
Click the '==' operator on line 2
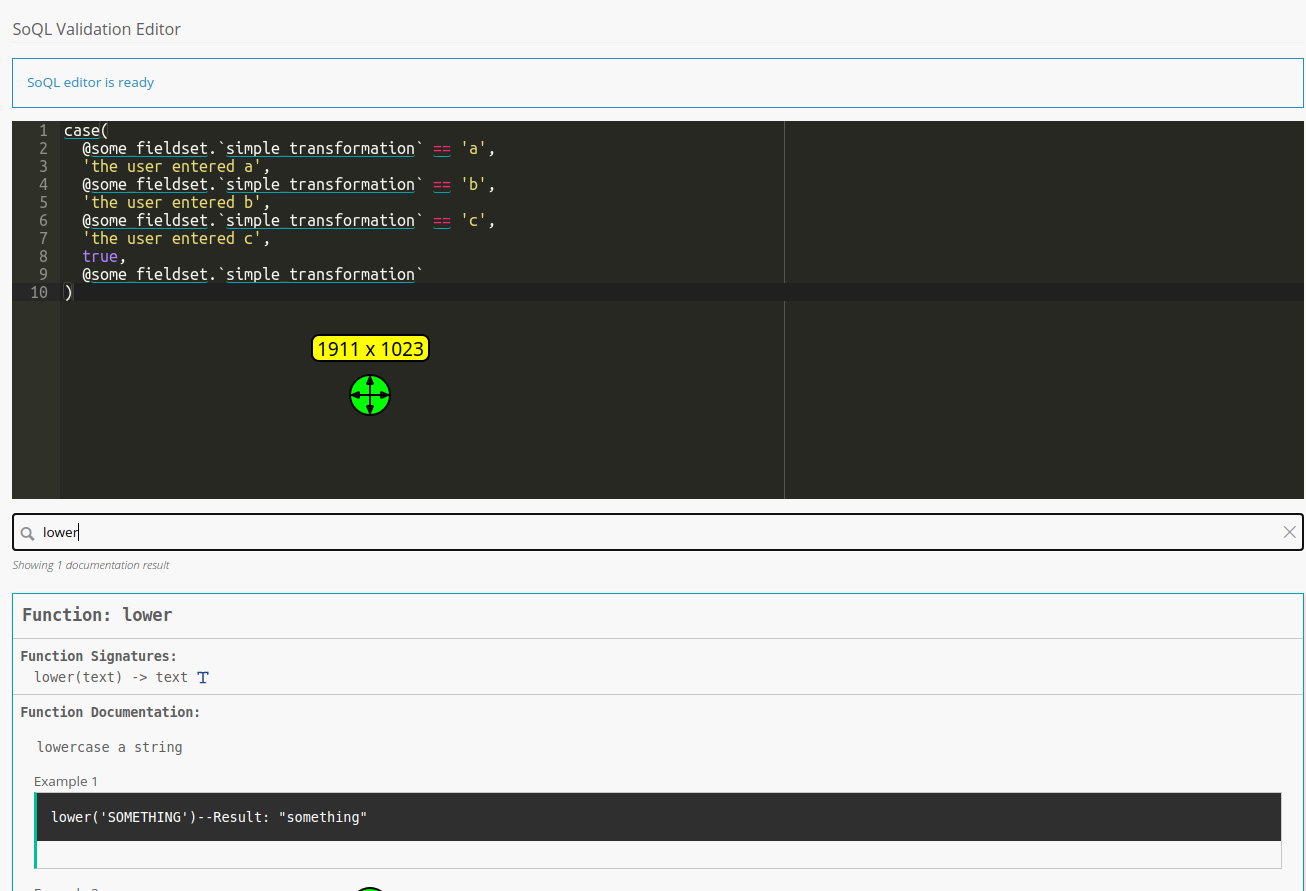tap(441, 148)
